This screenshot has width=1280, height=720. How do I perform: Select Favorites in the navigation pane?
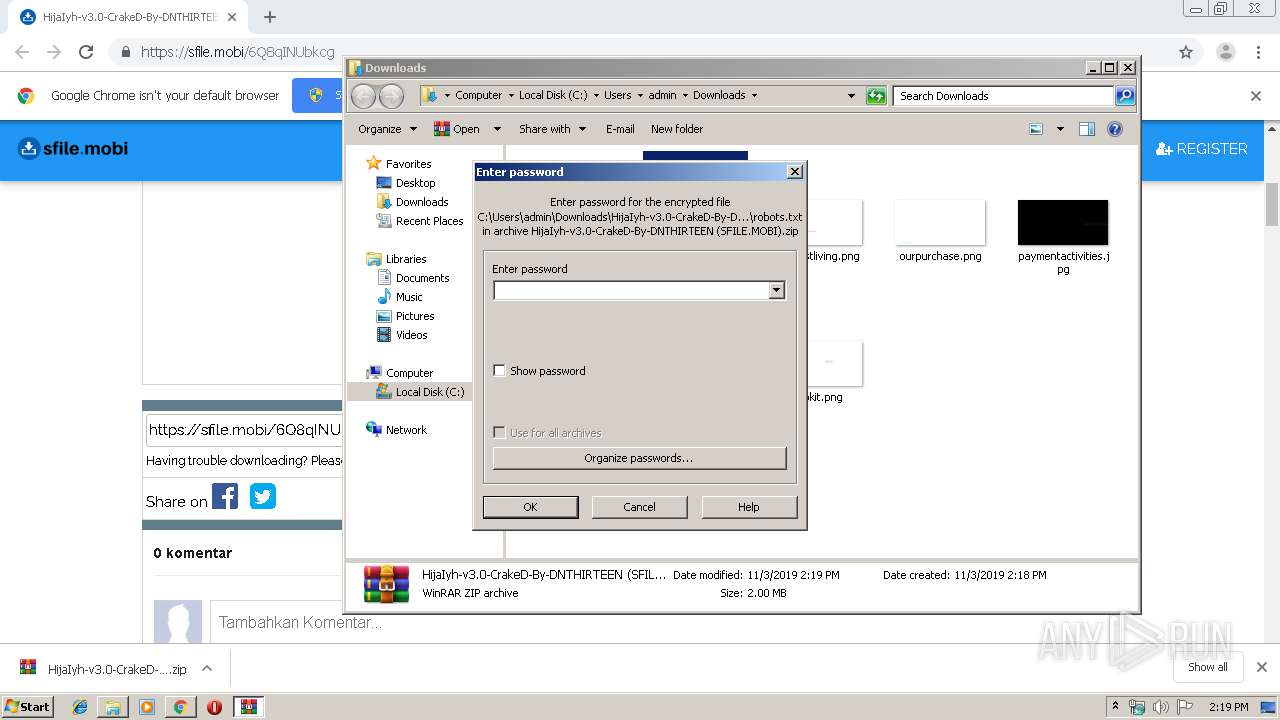[x=408, y=164]
